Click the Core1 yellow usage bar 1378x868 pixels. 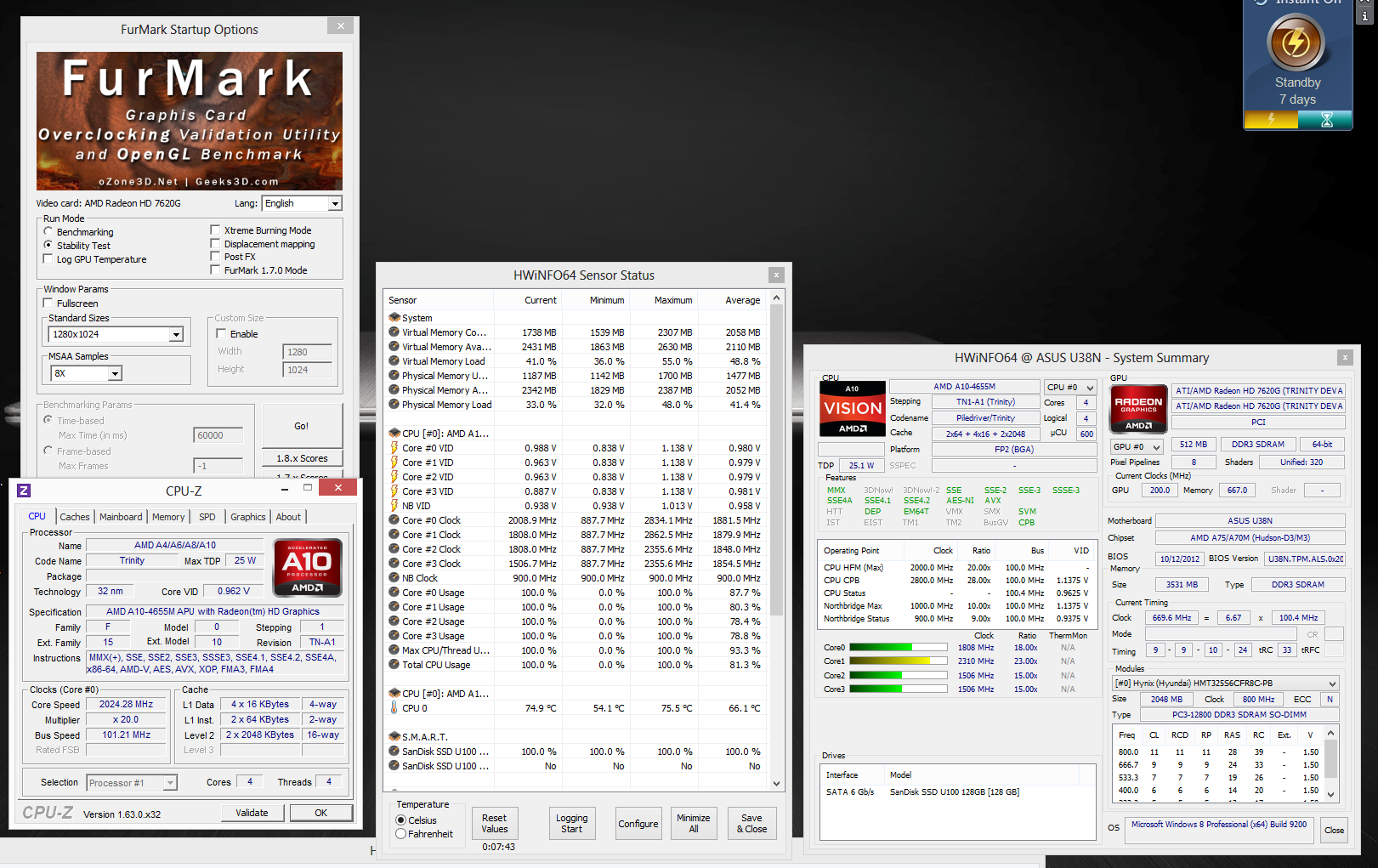(x=898, y=661)
